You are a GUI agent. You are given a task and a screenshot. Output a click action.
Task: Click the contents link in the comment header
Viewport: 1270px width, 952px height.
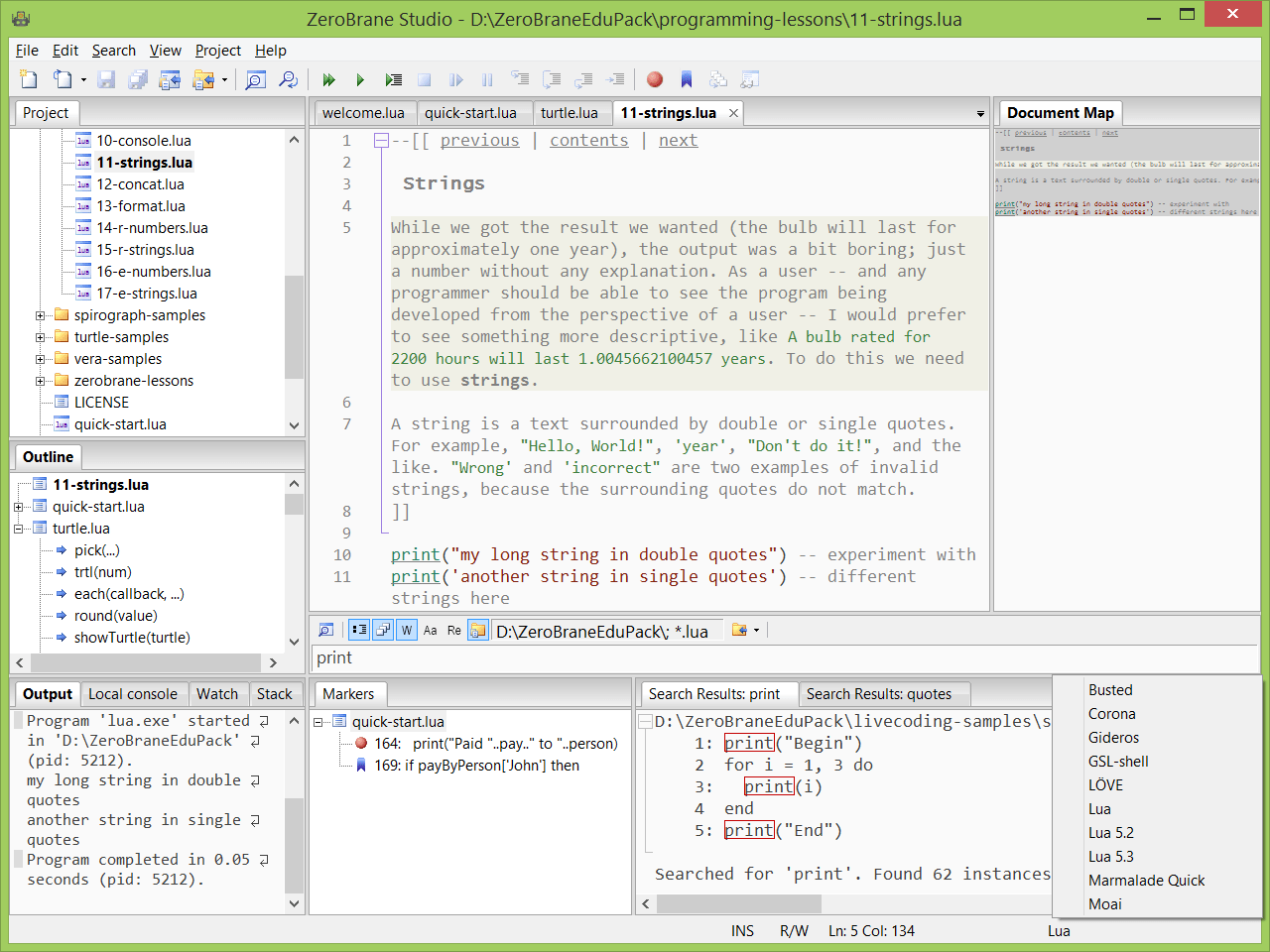pos(588,140)
